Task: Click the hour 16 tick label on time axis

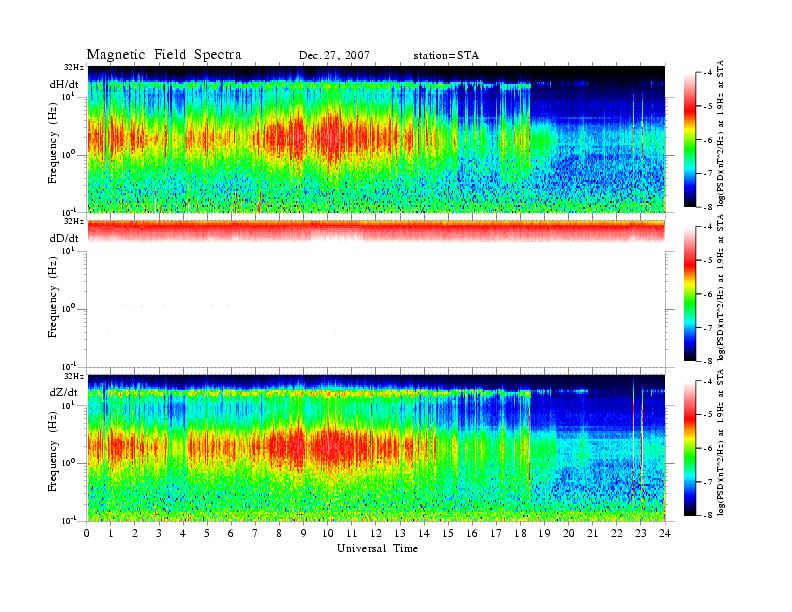Action: tap(472, 533)
